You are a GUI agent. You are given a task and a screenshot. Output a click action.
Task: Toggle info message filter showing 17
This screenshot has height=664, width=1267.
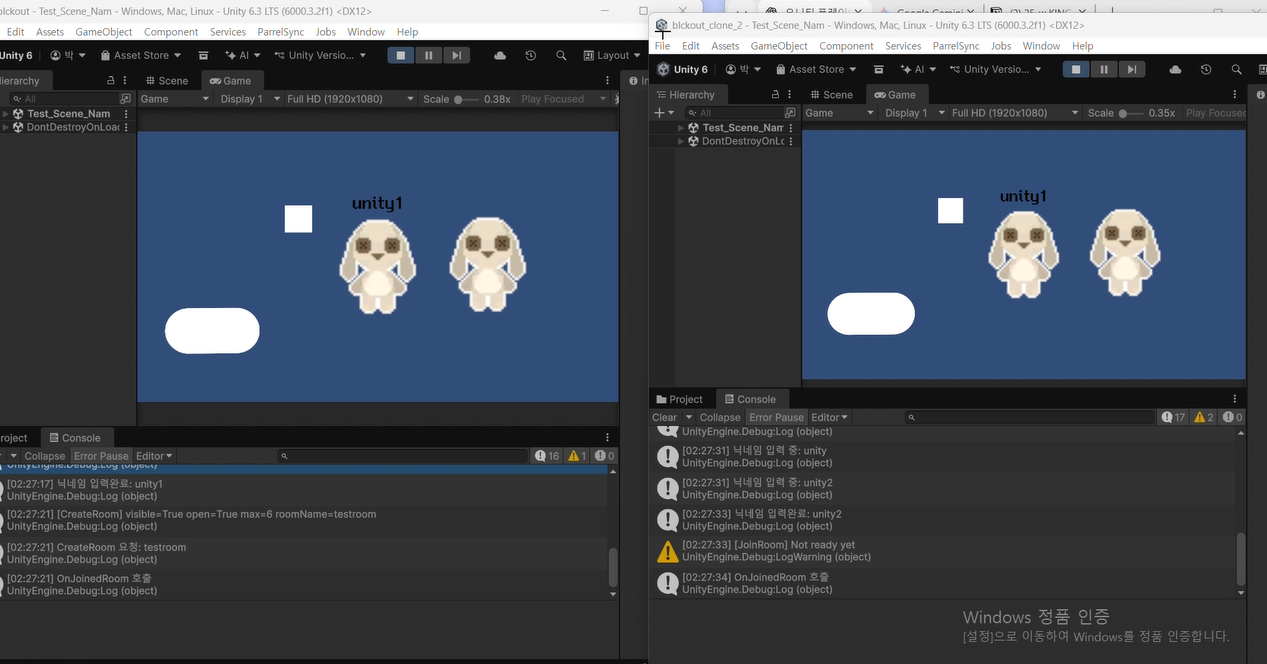(1173, 418)
